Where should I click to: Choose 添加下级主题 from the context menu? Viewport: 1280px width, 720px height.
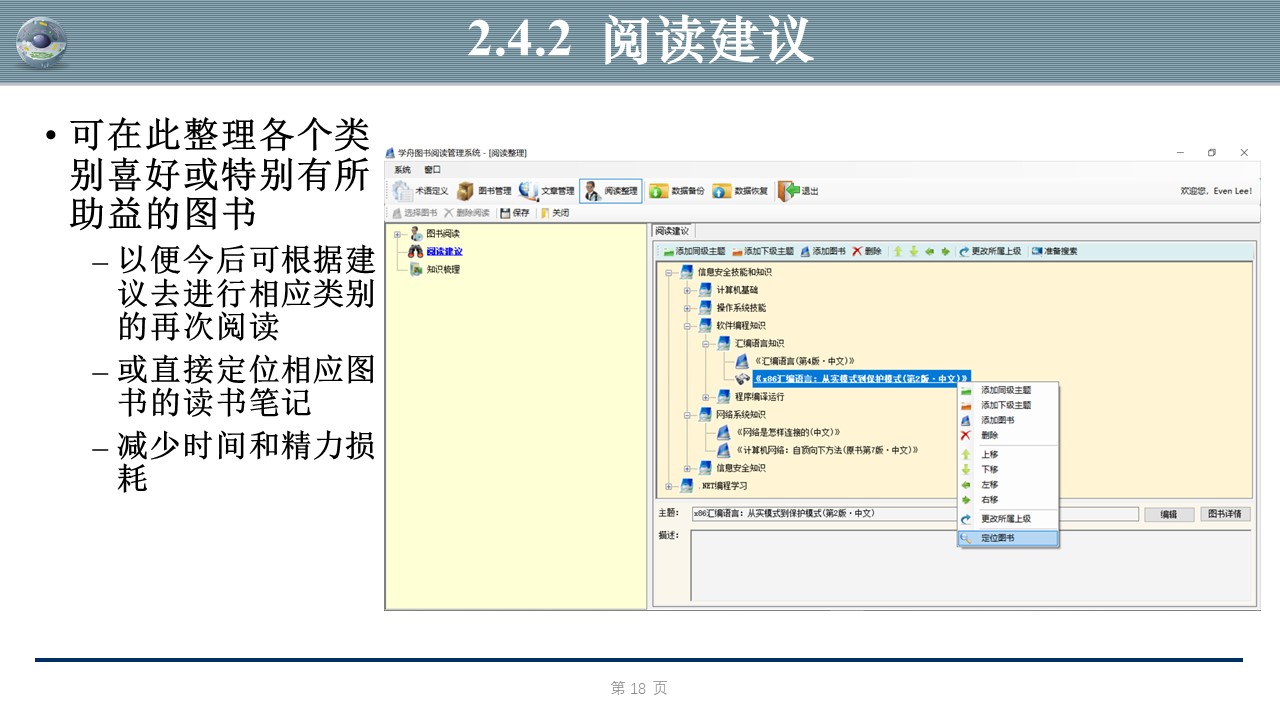[1006, 405]
